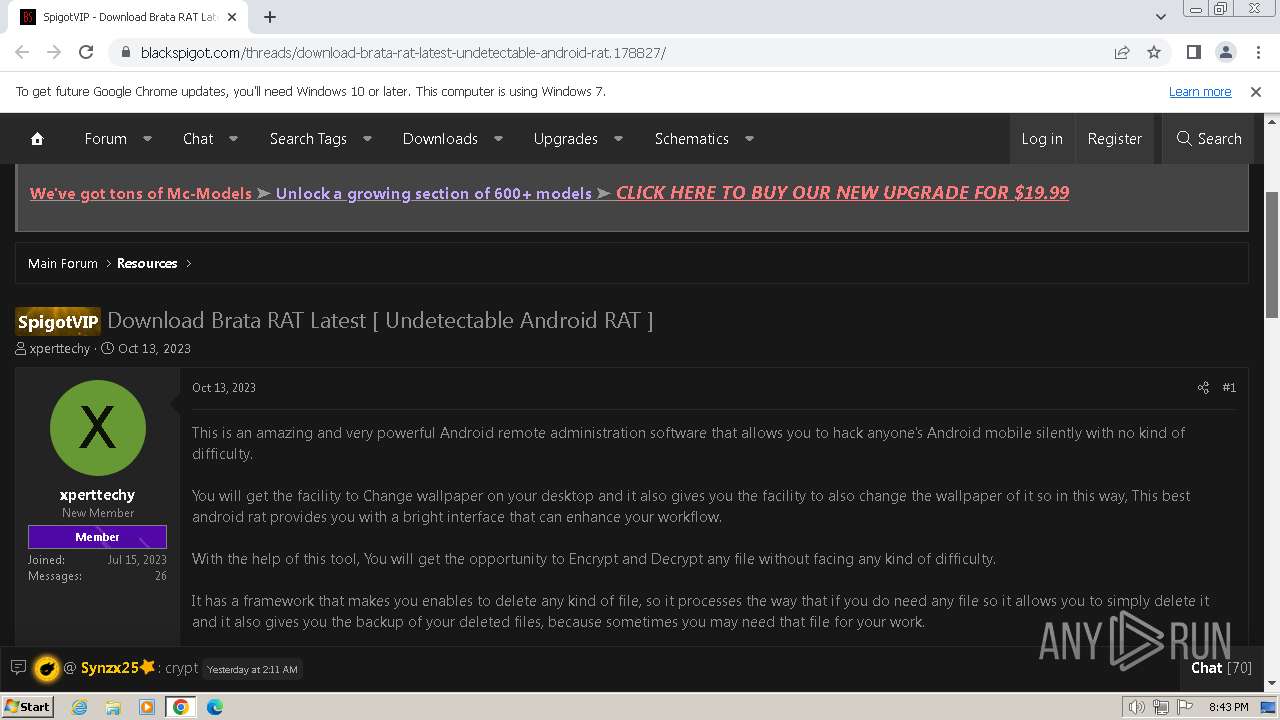The image size is (1280, 720).
Task: Expand the Forum menu dropdown arrow
Action: point(147,139)
